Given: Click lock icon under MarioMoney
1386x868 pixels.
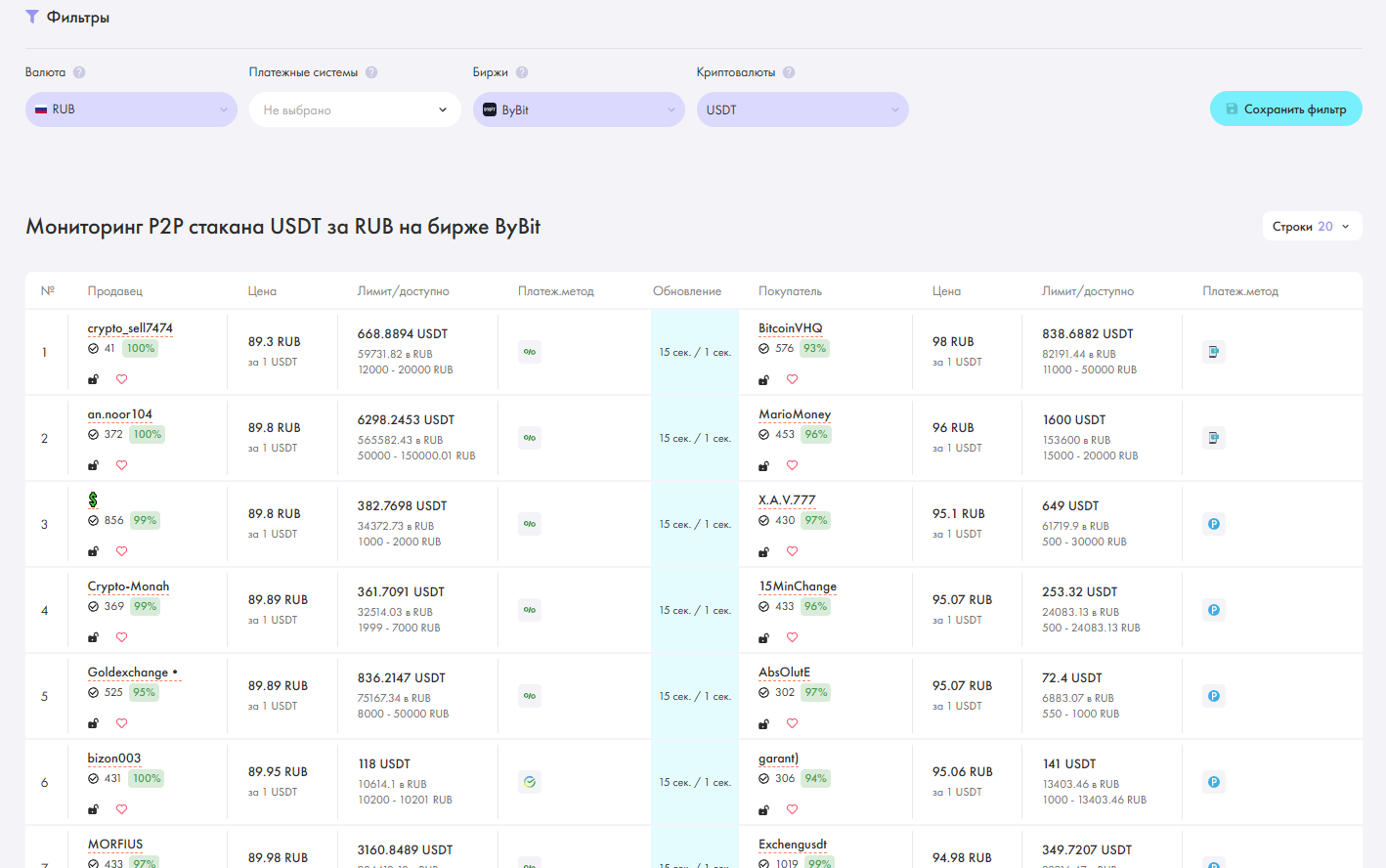Looking at the screenshot, I should (x=763, y=465).
